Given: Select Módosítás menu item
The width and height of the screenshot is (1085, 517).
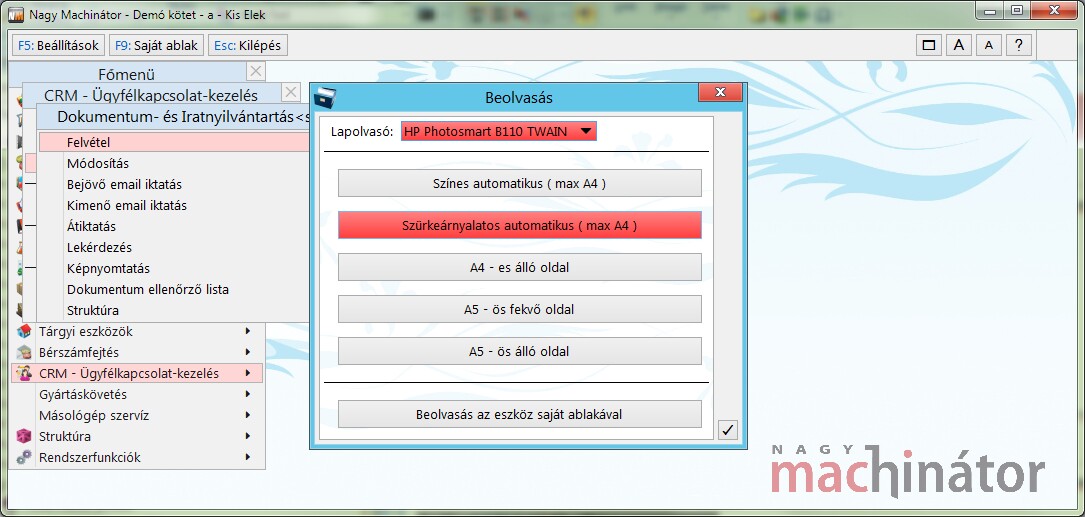Looking at the screenshot, I should [174, 163].
